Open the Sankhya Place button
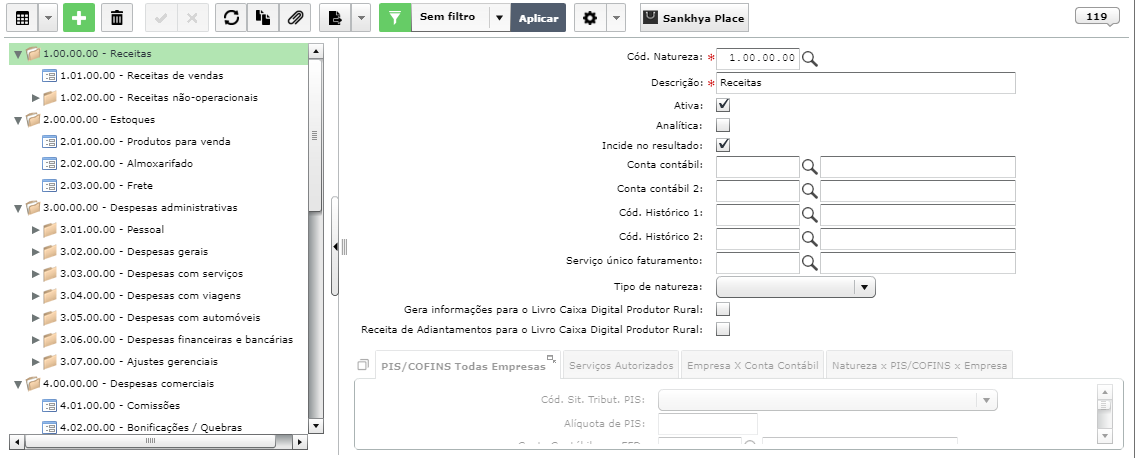 (x=694, y=18)
